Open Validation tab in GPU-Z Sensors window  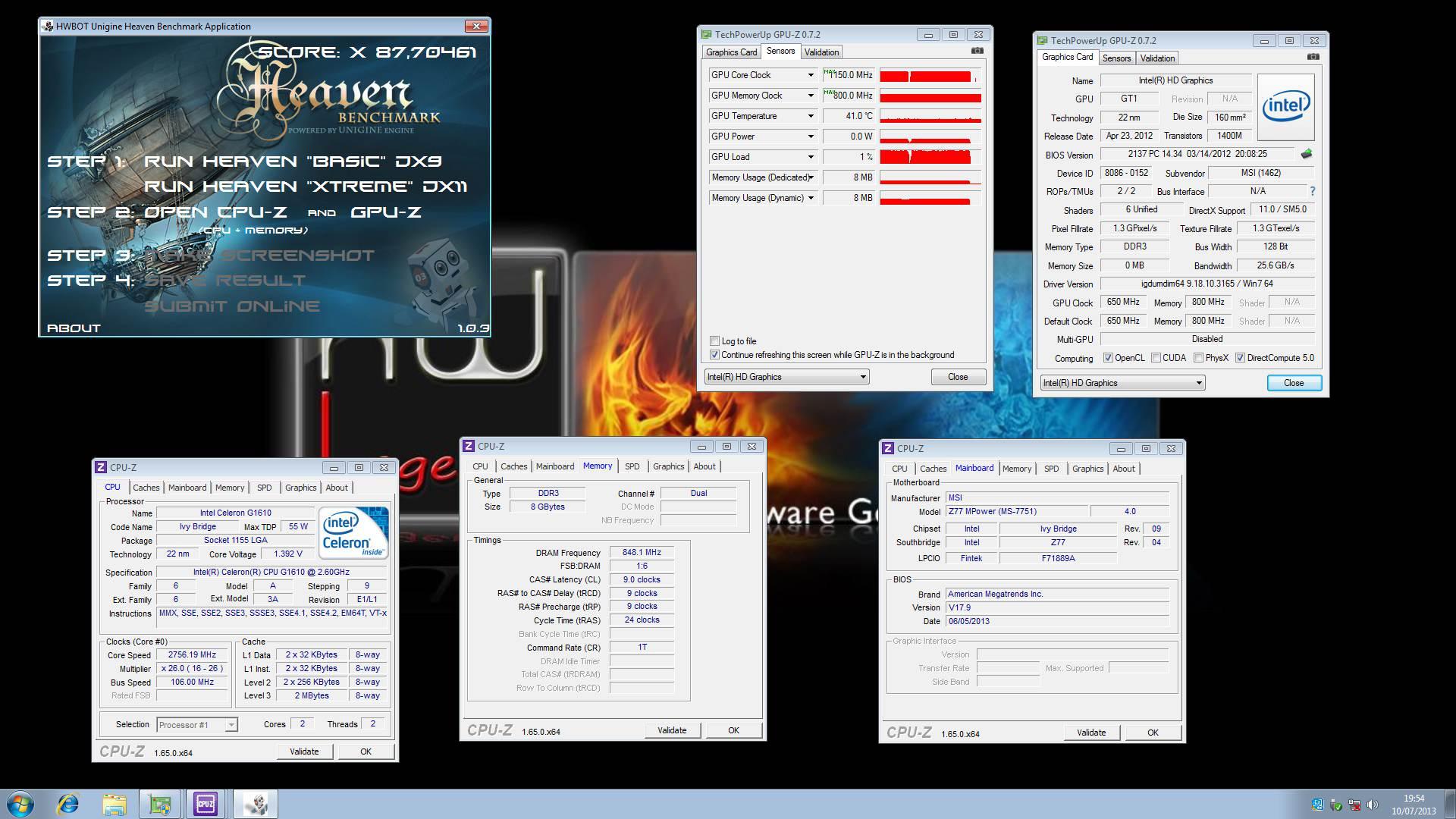[821, 52]
